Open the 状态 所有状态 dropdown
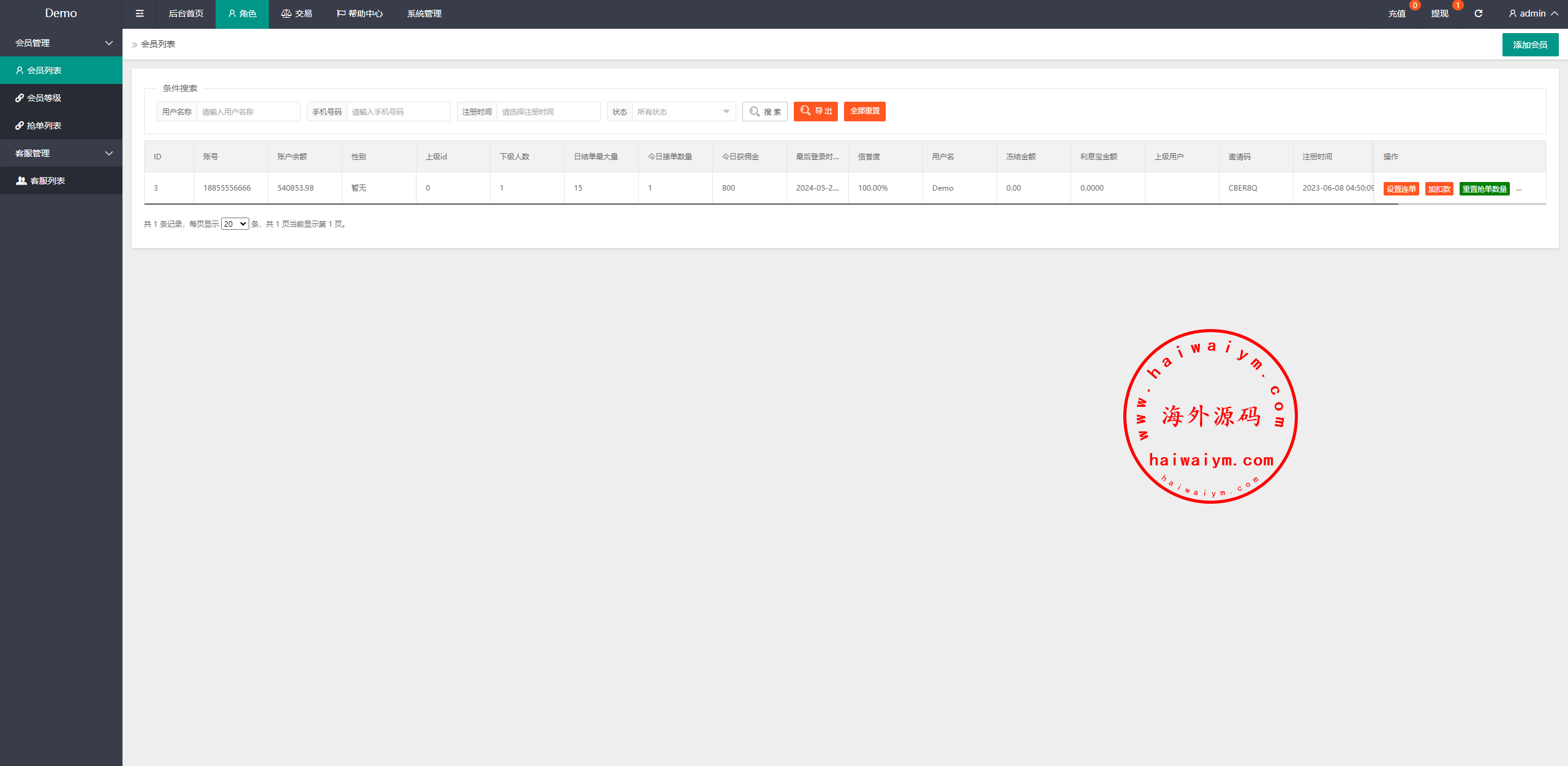This screenshot has height=766, width=1568. pos(683,112)
